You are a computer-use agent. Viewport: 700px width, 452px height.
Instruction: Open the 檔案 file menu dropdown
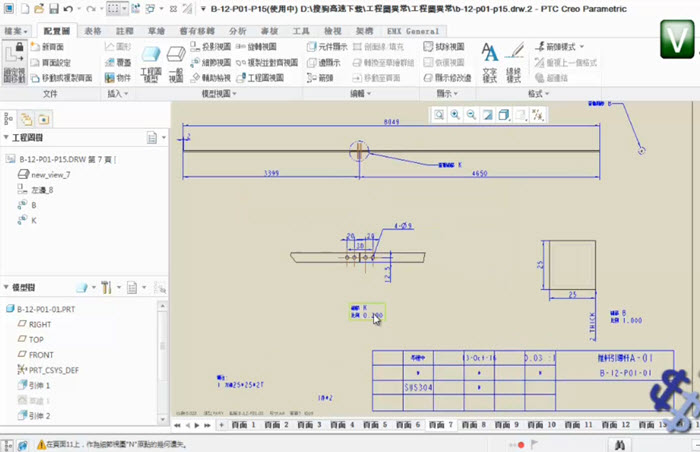16,31
